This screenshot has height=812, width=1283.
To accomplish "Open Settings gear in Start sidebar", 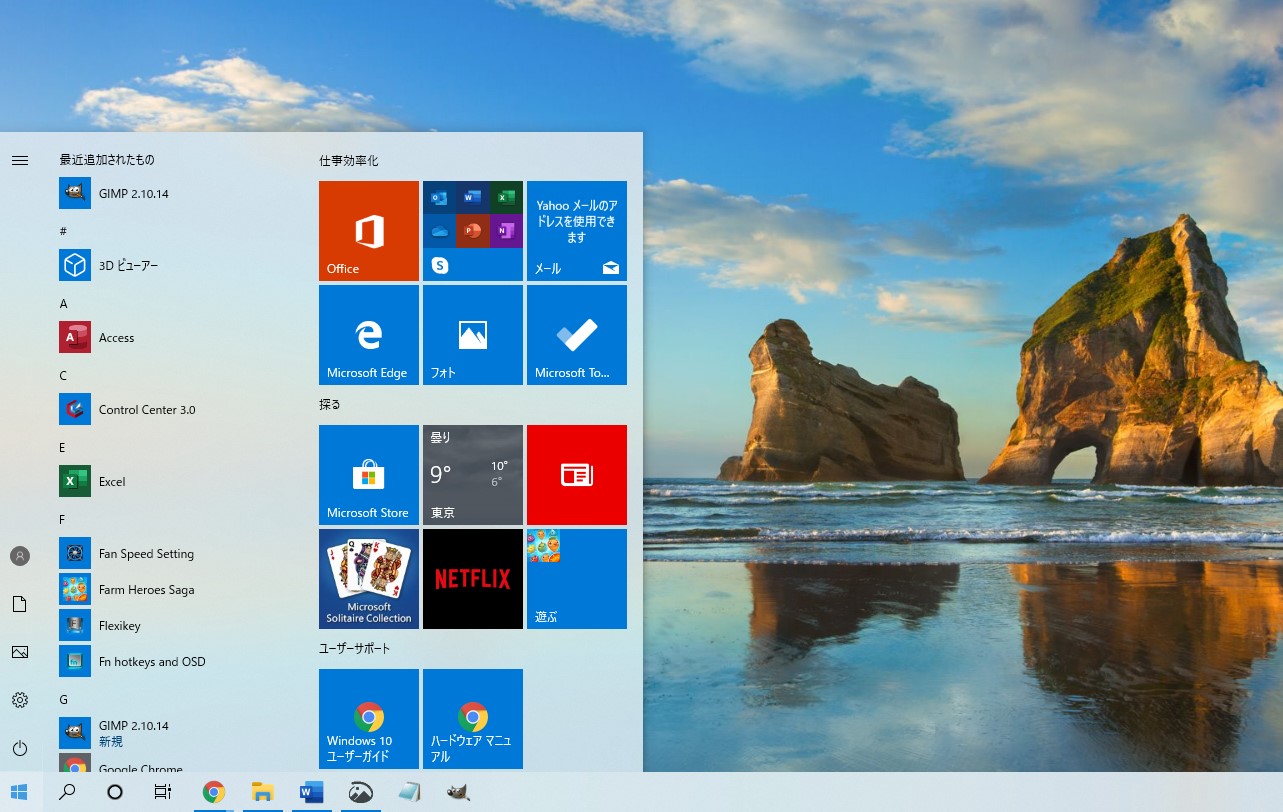I will (20, 700).
